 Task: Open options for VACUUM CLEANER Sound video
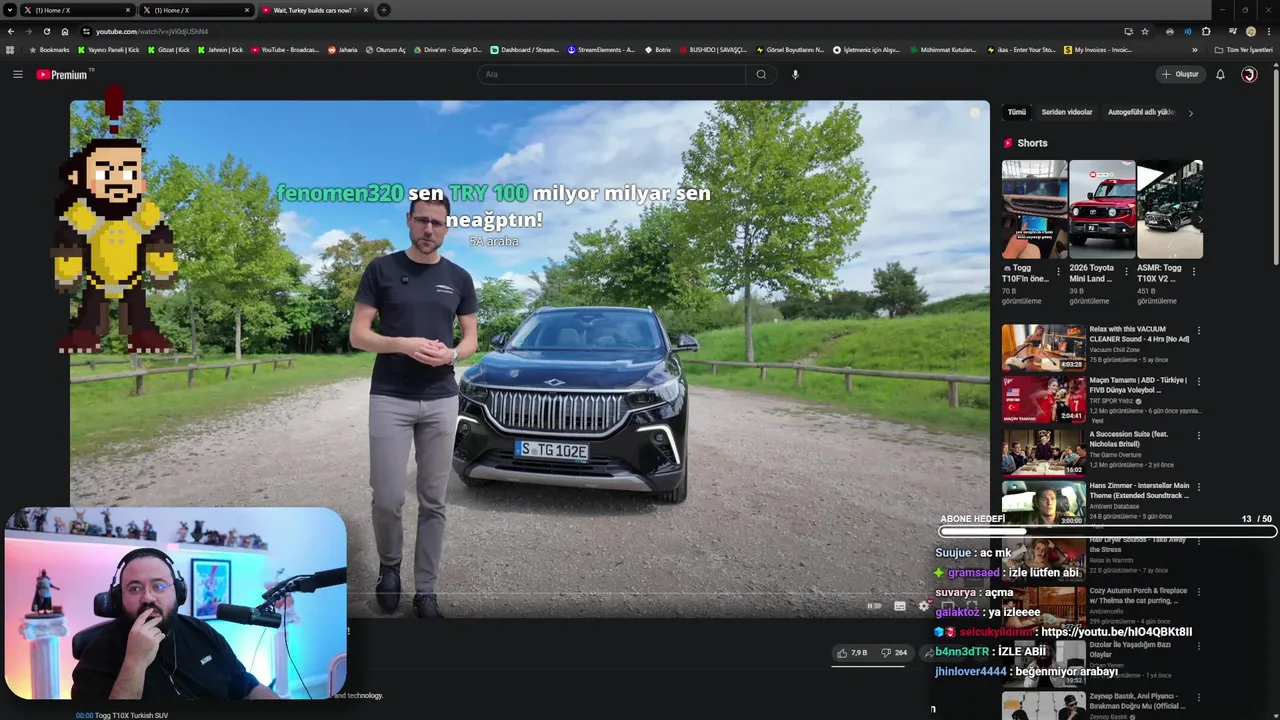(x=1199, y=330)
